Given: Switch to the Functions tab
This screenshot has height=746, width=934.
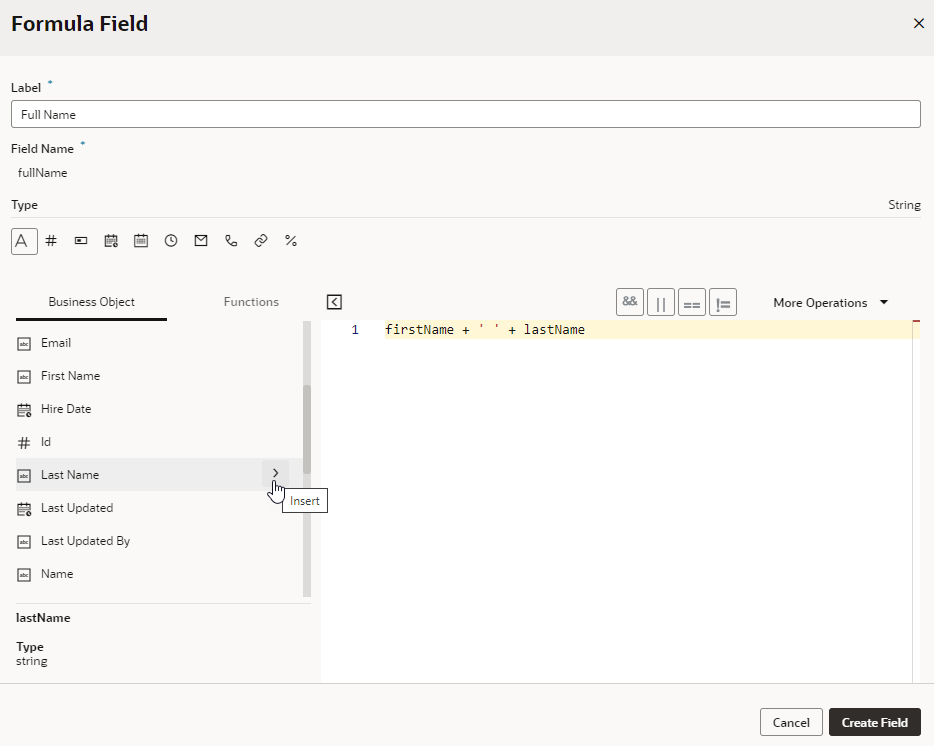Looking at the screenshot, I should tap(251, 301).
